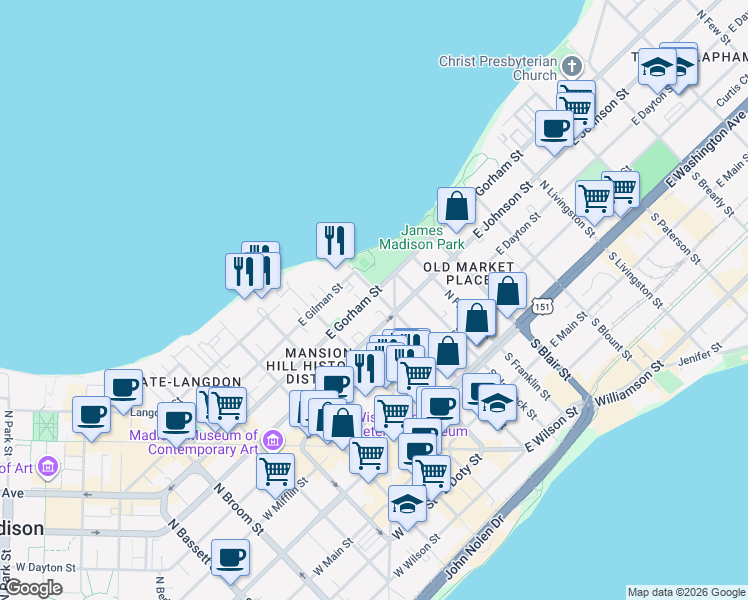Click the Christ Presbyterian Church label
Screen dimensions: 748x600
pyautogui.click(x=498, y=68)
